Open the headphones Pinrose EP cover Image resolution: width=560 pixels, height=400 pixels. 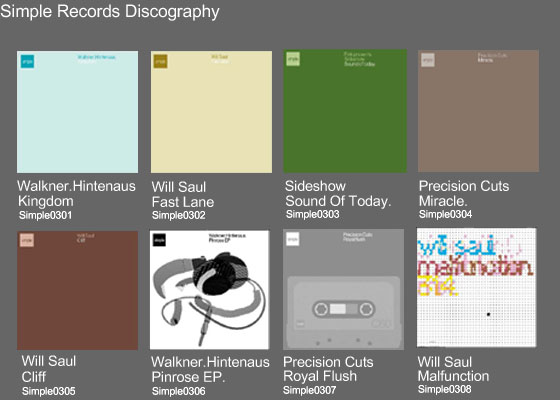tap(209, 290)
